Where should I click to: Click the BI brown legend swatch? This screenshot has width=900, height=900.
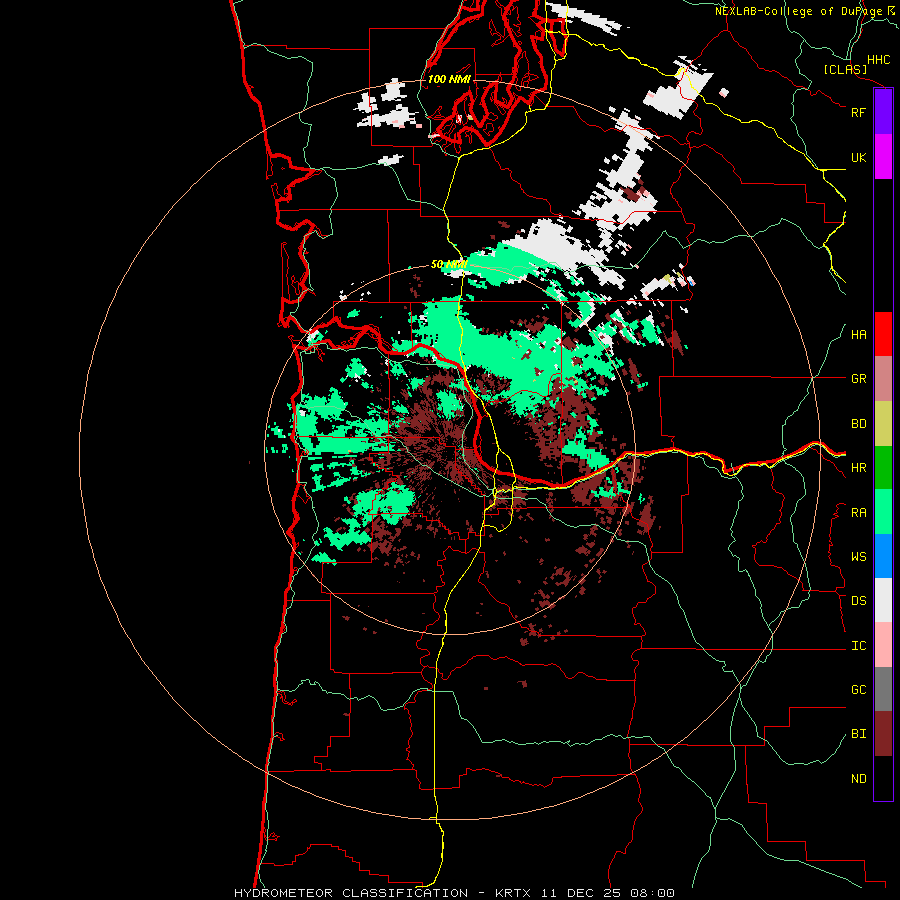(x=883, y=734)
